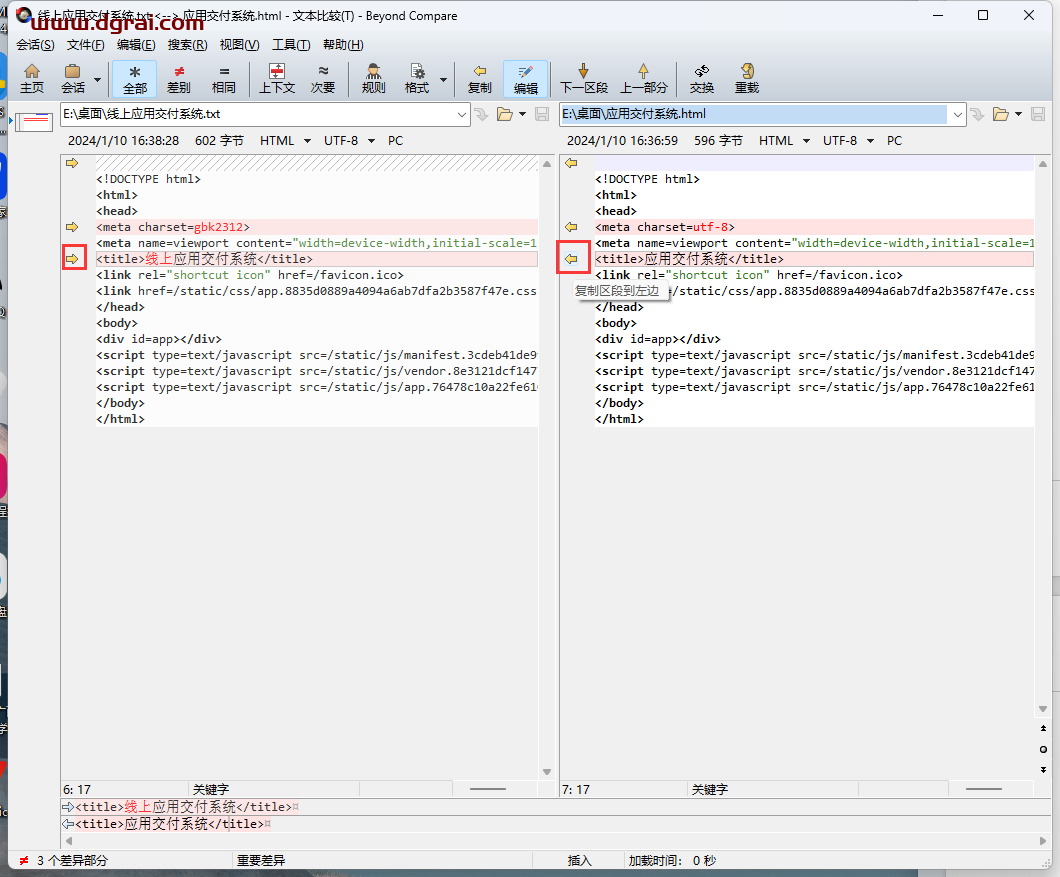Open the 规则 rules dialog

373,78
